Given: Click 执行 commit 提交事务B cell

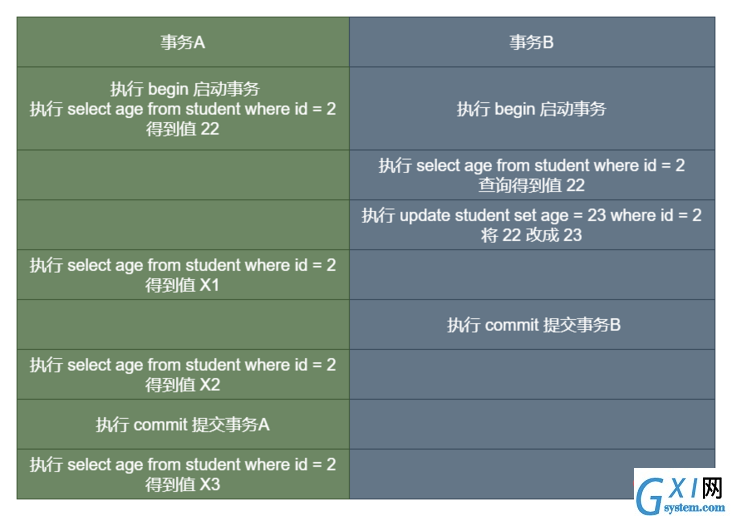Looking at the screenshot, I should (x=532, y=325).
